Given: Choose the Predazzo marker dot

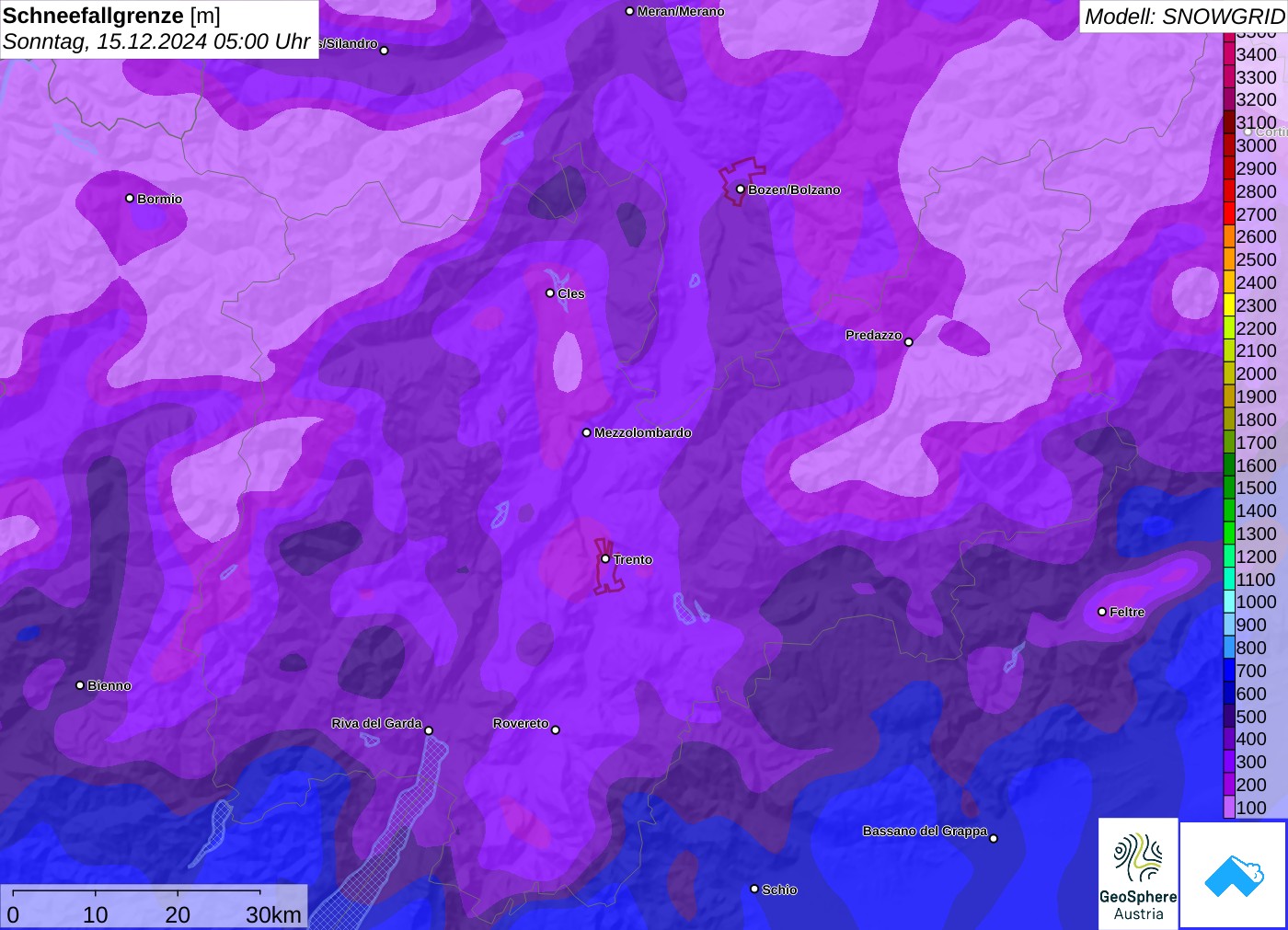Looking at the screenshot, I should click(x=909, y=342).
